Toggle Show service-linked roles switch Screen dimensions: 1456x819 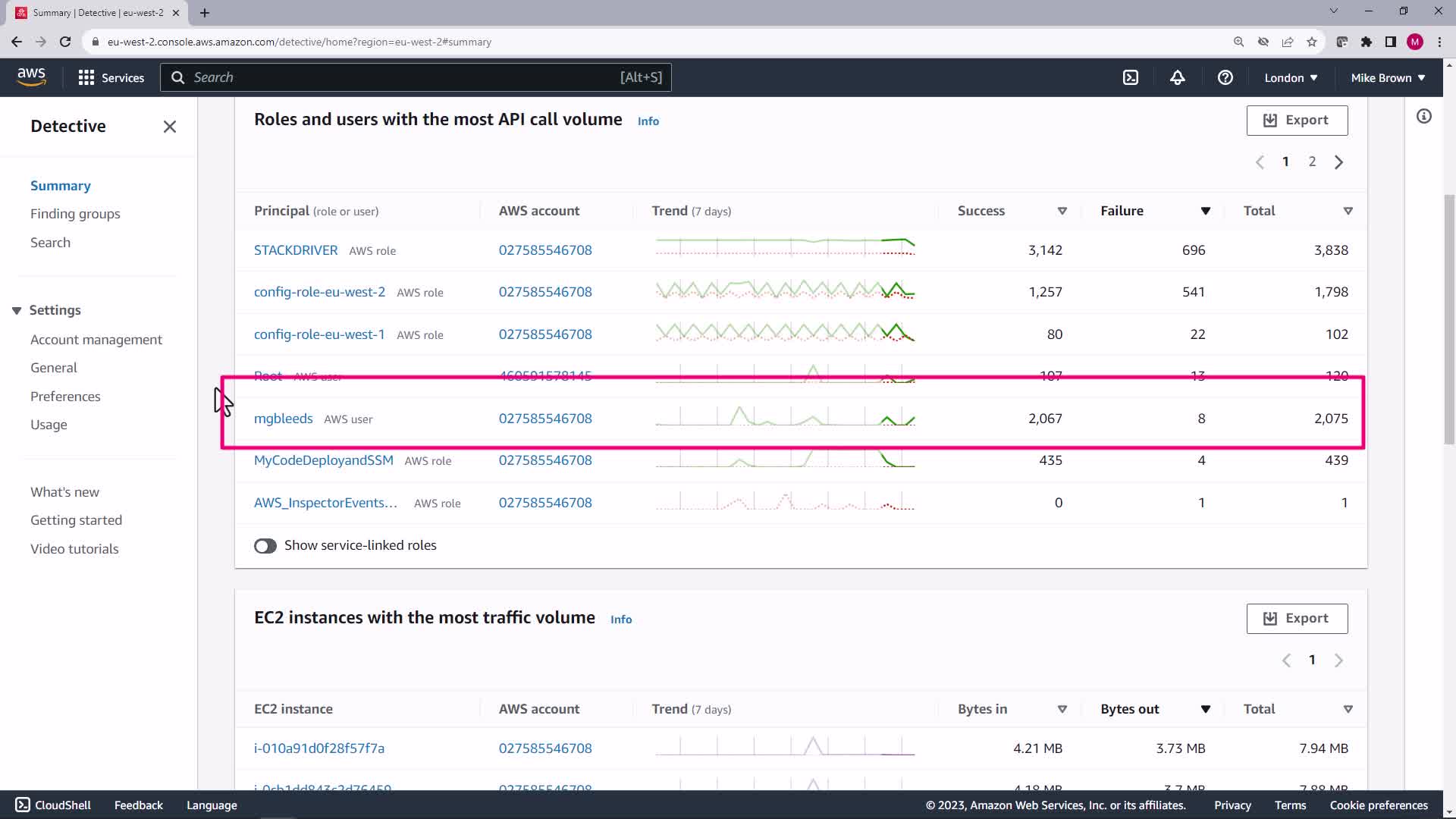[265, 546]
